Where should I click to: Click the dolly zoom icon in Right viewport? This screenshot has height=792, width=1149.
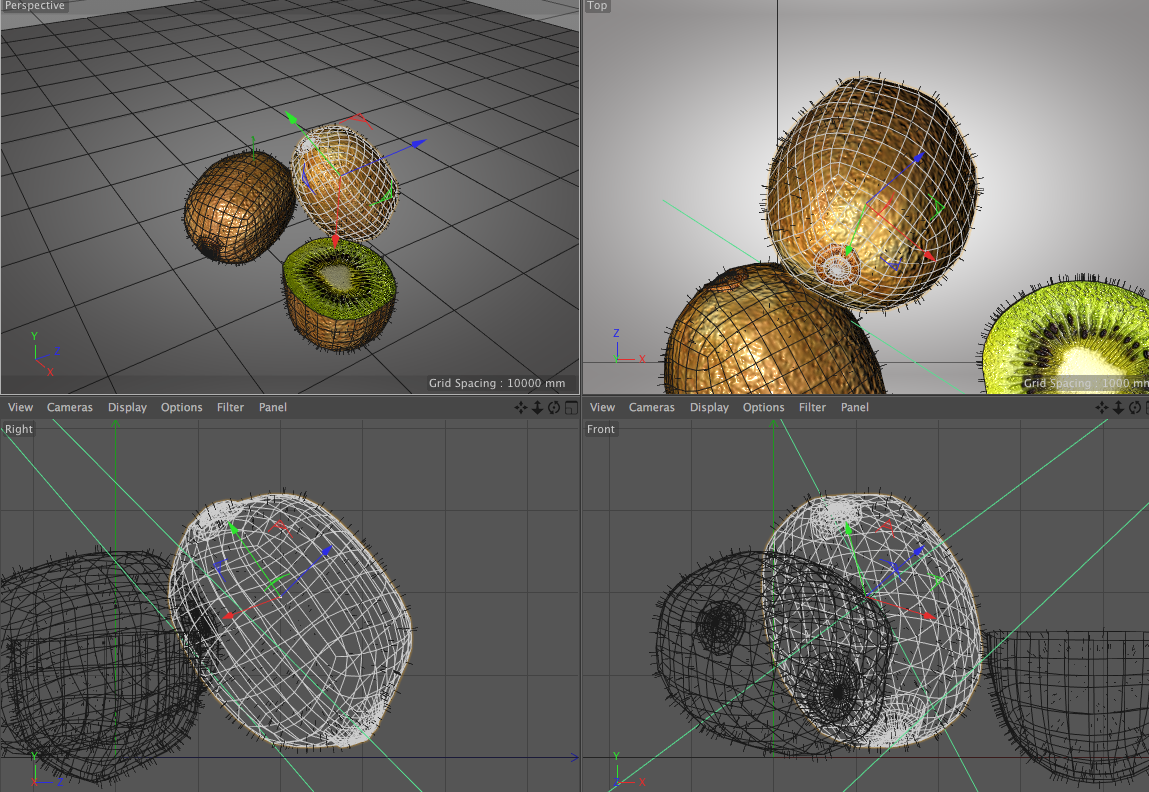click(x=537, y=407)
